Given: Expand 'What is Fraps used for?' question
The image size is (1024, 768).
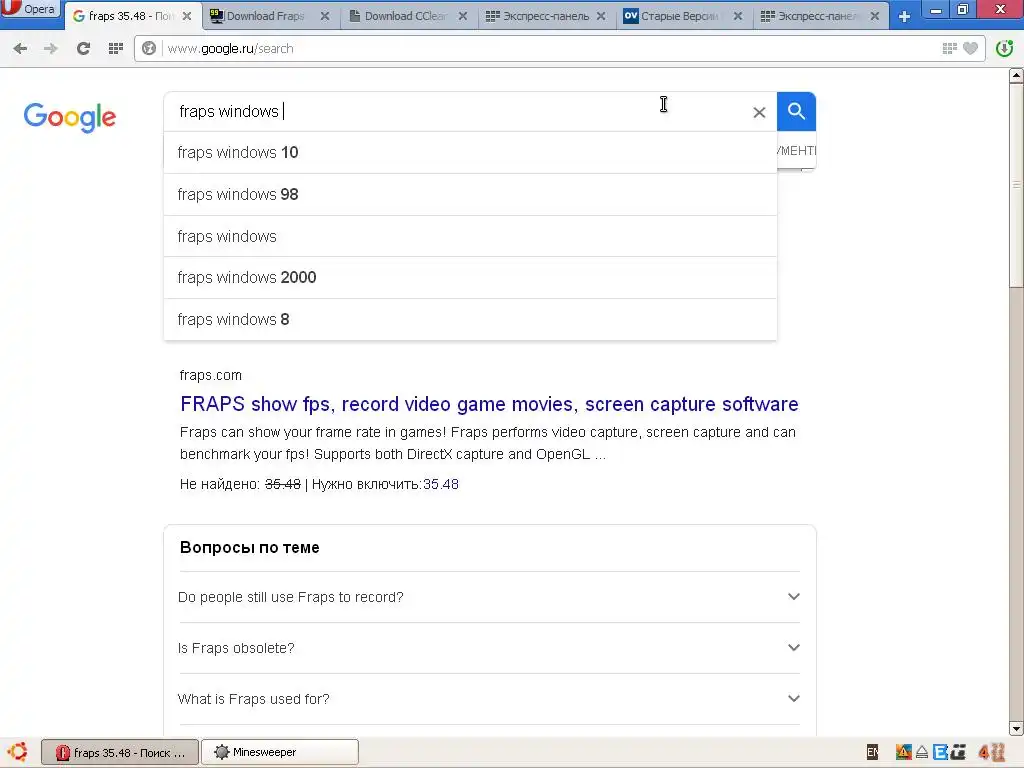Looking at the screenshot, I should (x=489, y=699).
